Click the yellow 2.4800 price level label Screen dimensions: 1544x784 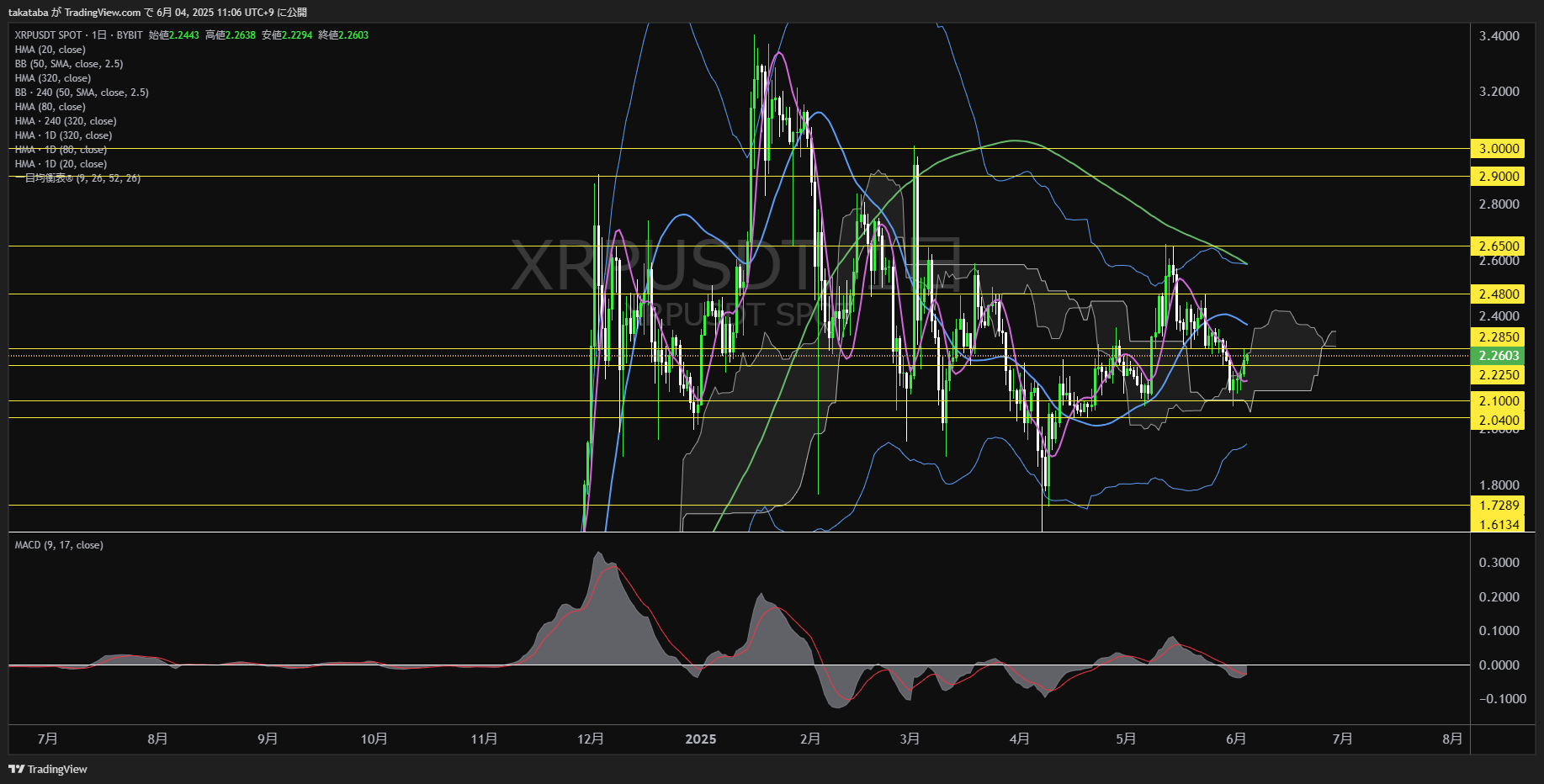(x=1498, y=294)
